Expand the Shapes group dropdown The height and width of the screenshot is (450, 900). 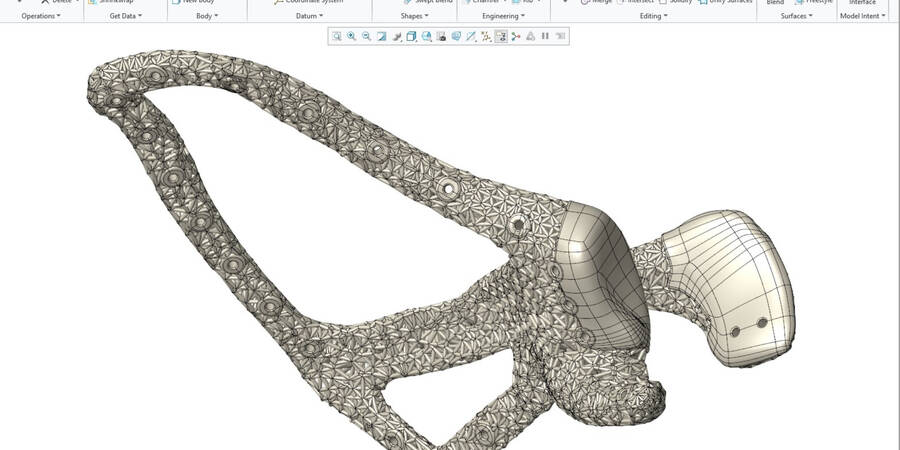point(414,16)
